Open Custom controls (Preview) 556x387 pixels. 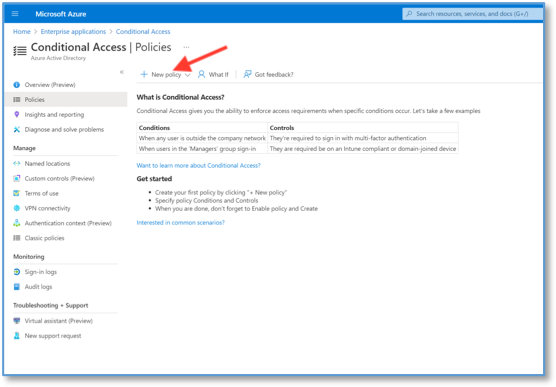(x=60, y=178)
